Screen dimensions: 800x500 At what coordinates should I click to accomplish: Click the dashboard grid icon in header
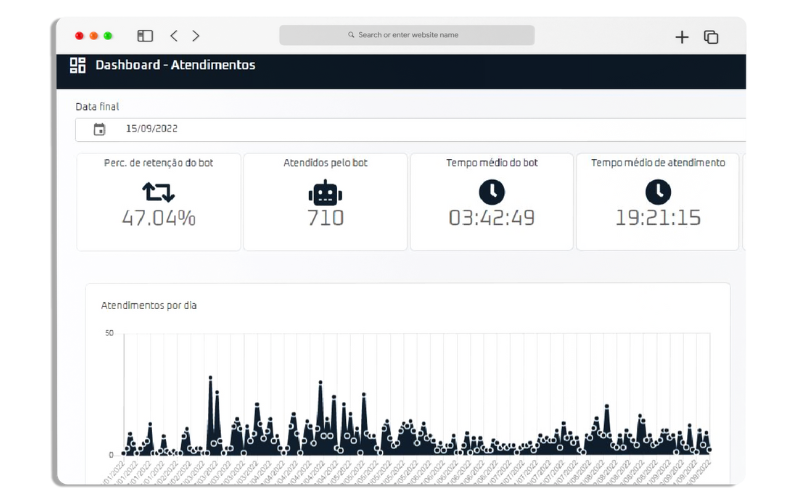tap(78, 65)
